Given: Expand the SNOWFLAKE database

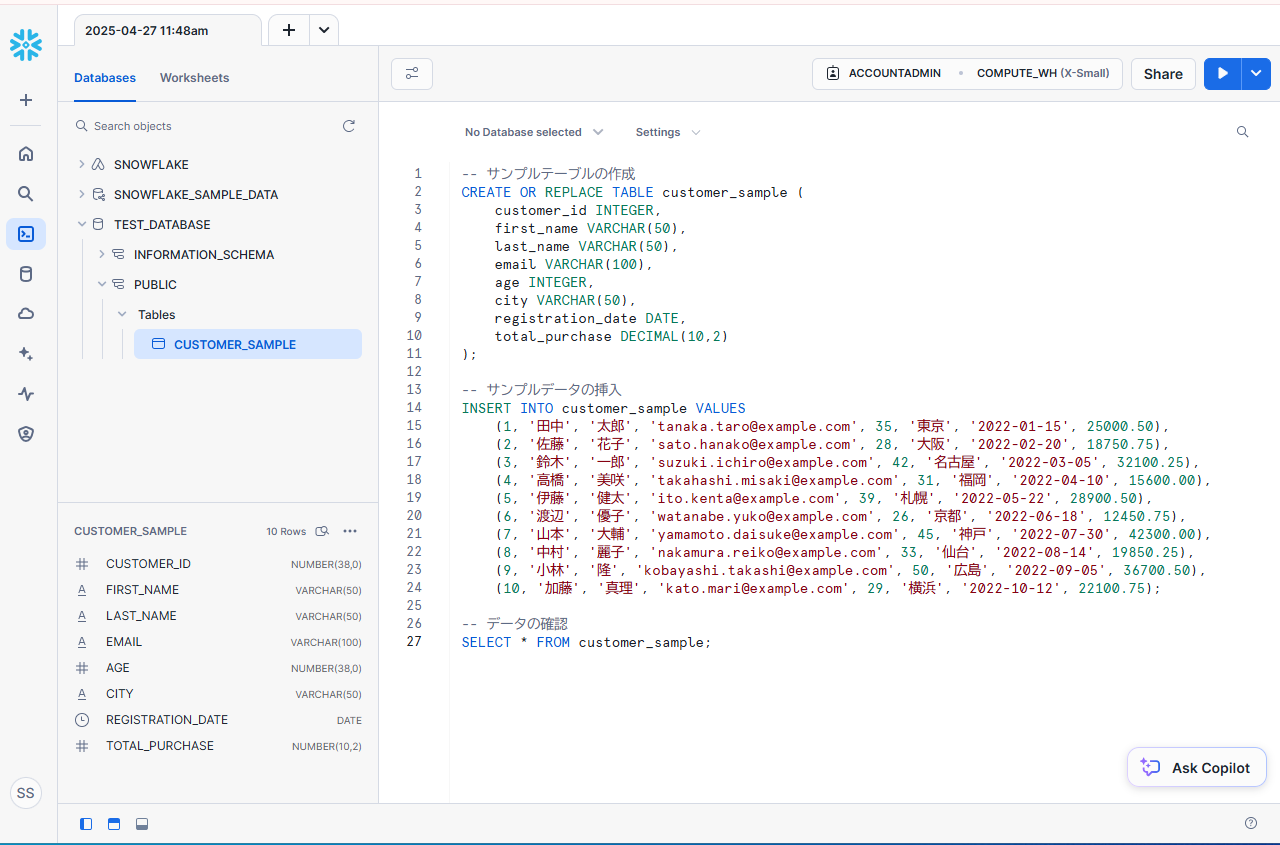Looking at the screenshot, I should pyautogui.click(x=81, y=164).
